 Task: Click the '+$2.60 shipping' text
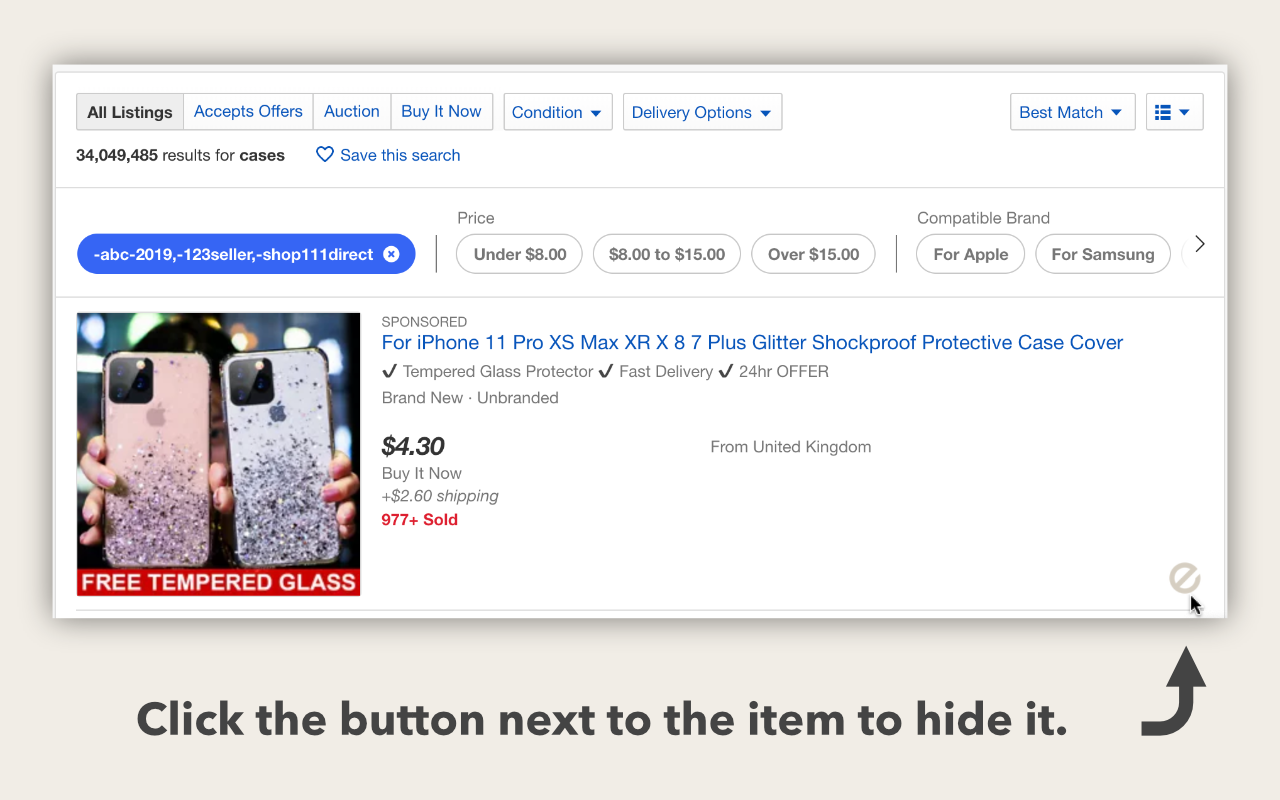440,496
